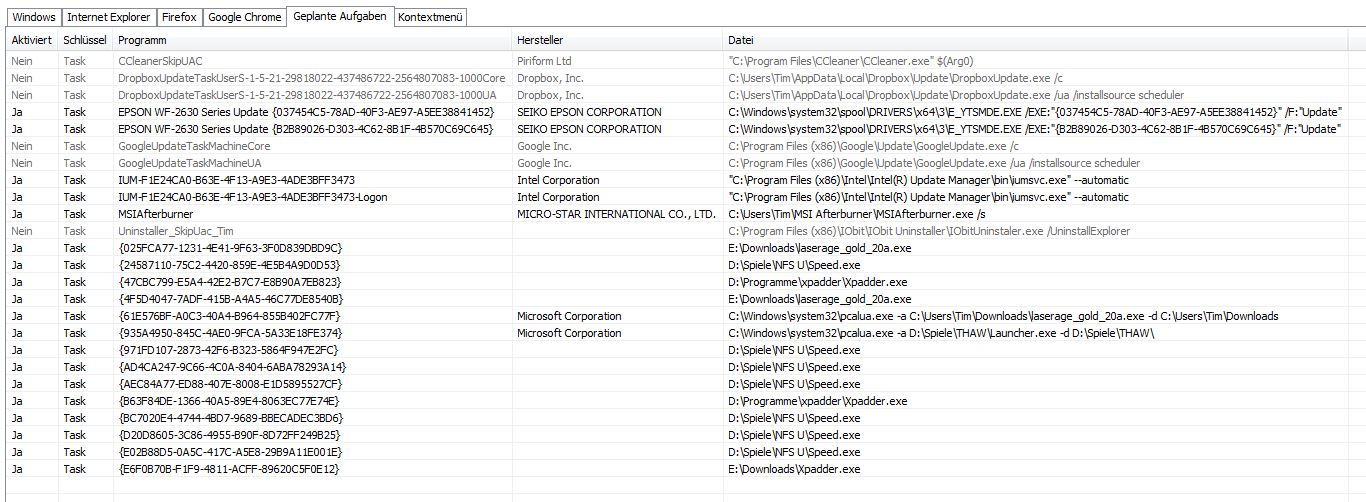Image resolution: width=1366 pixels, height=502 pixels.
Task: Select task {971FD107-2873-42F6-B323-5864F947E2FC}
Action: (x=686, y=349)
